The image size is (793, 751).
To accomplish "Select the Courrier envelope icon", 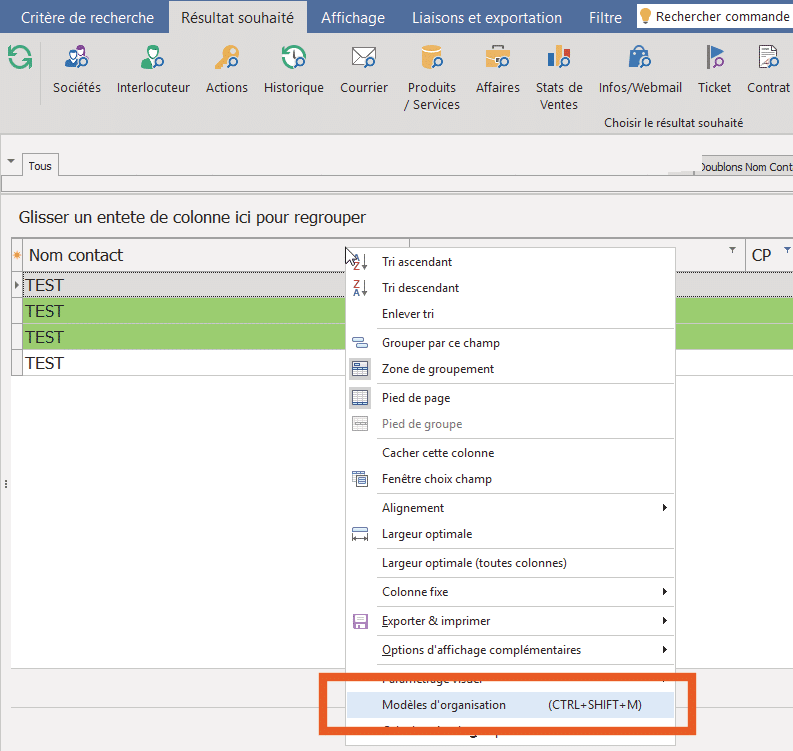I will (363, 58).
